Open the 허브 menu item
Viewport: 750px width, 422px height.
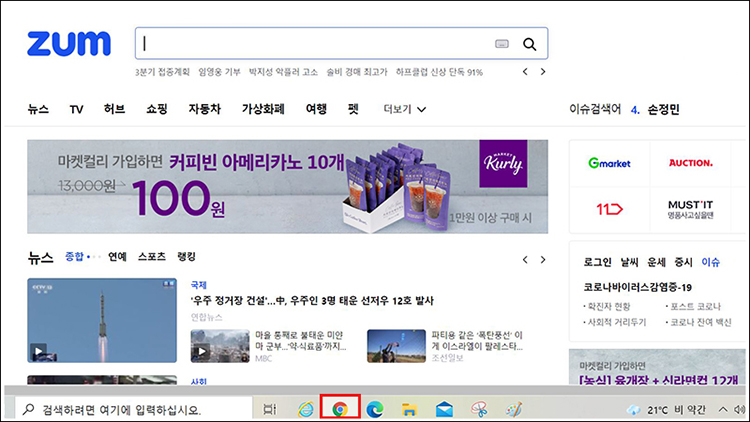(114, 109)
